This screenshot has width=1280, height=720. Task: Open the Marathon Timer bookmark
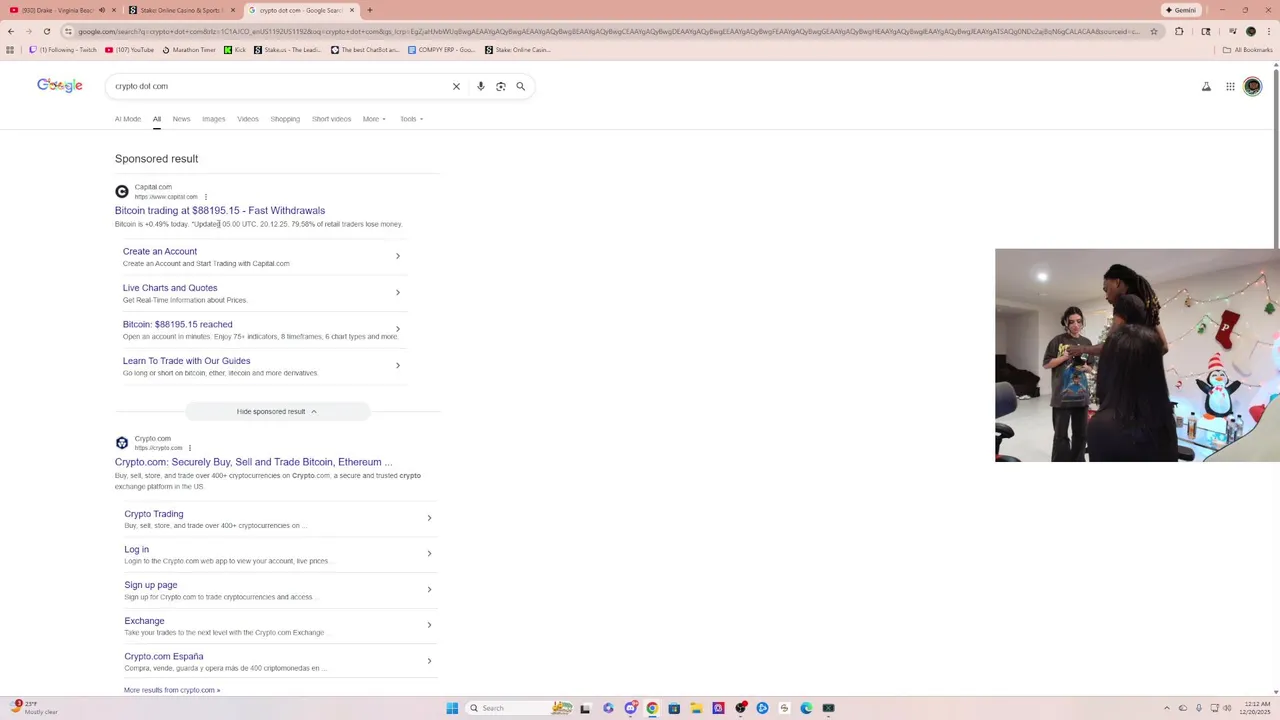[189, 50]
